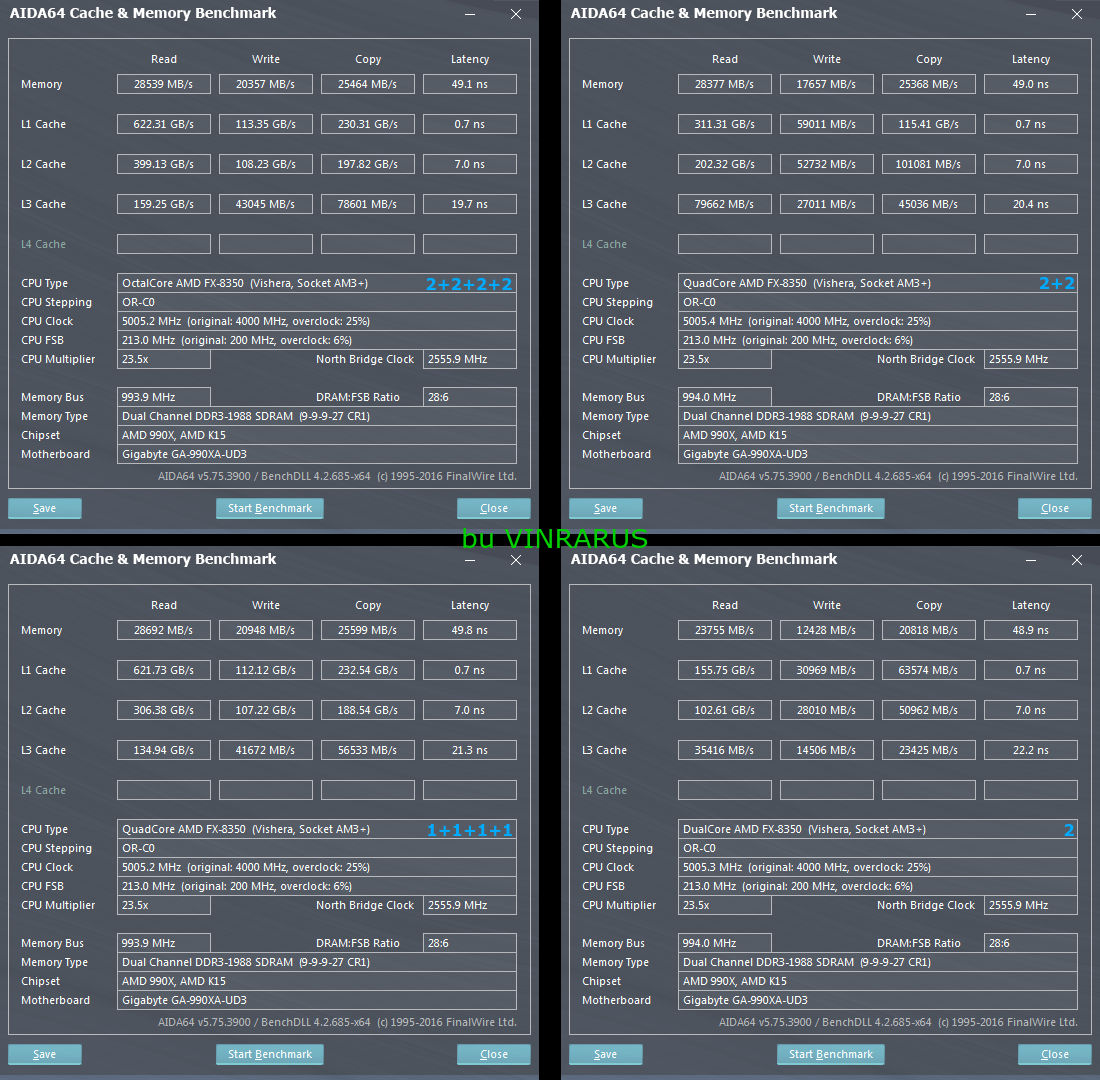Screen dimensions: 1100x1080
Task: Click the DualCore AMD FX-8350 CPU Type field
Action: [x=878, y=829]
